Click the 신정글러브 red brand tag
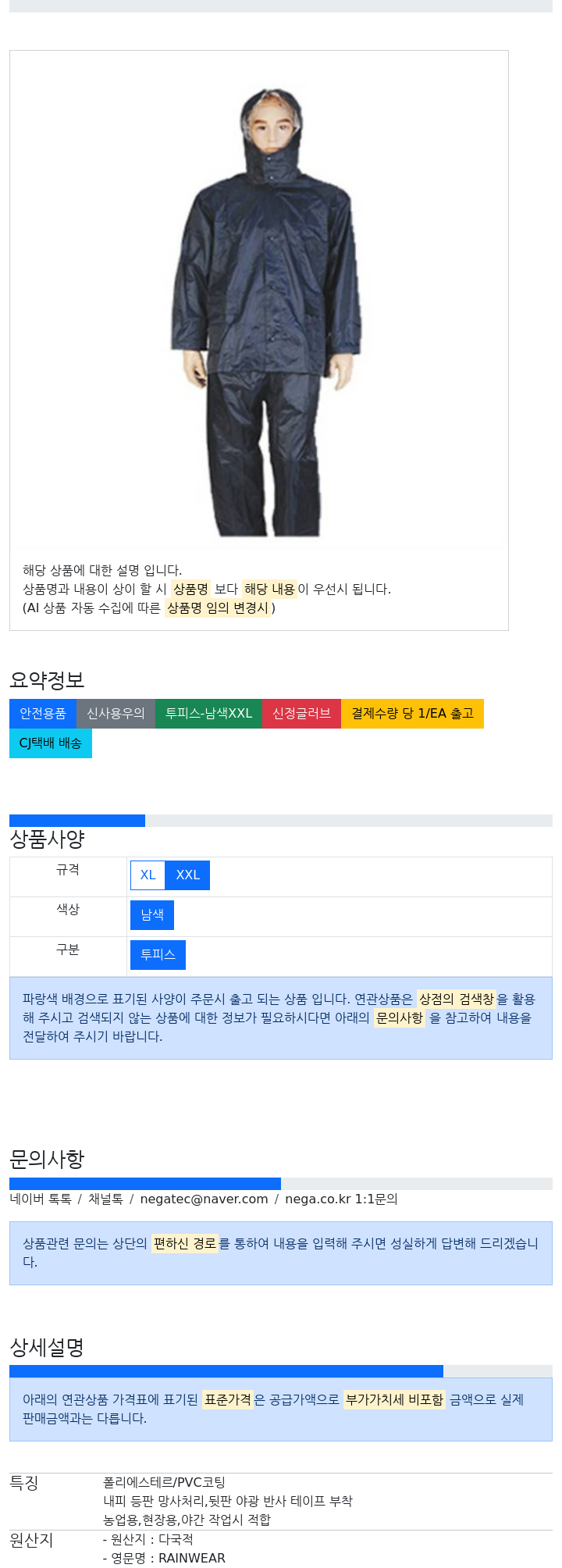The height and width of the screenshot is (1568, 562). (x=301, y=714)
